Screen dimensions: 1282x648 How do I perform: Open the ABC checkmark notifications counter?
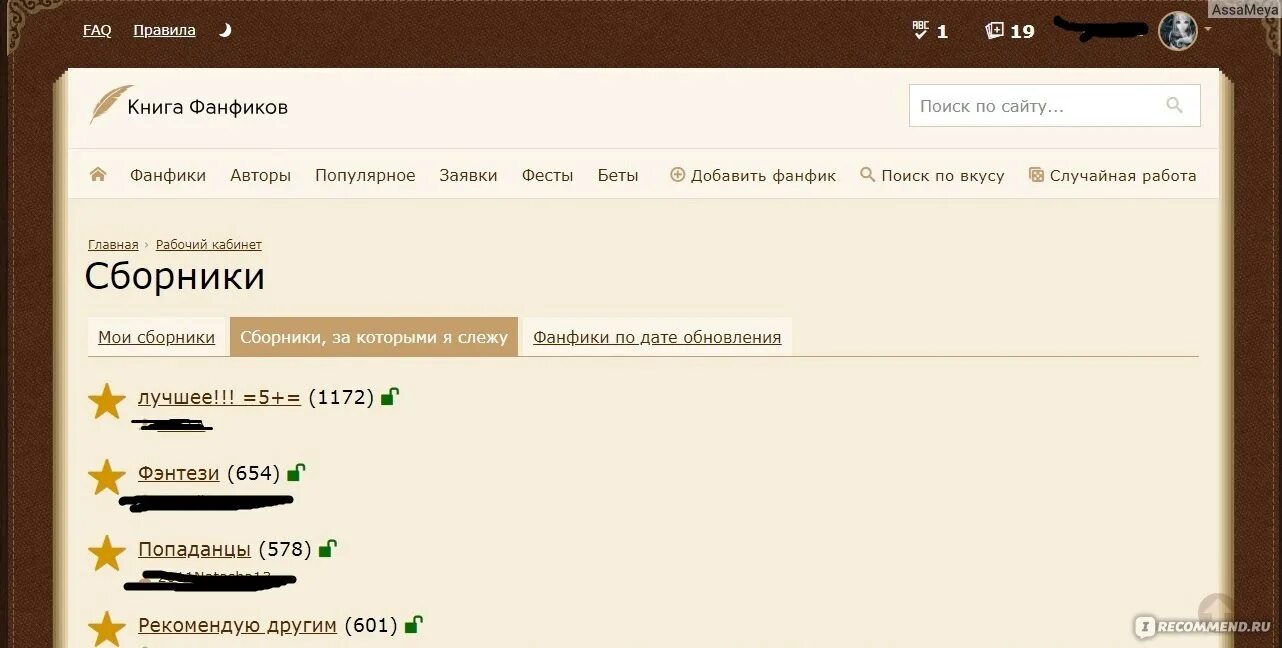tap(930, 31)
